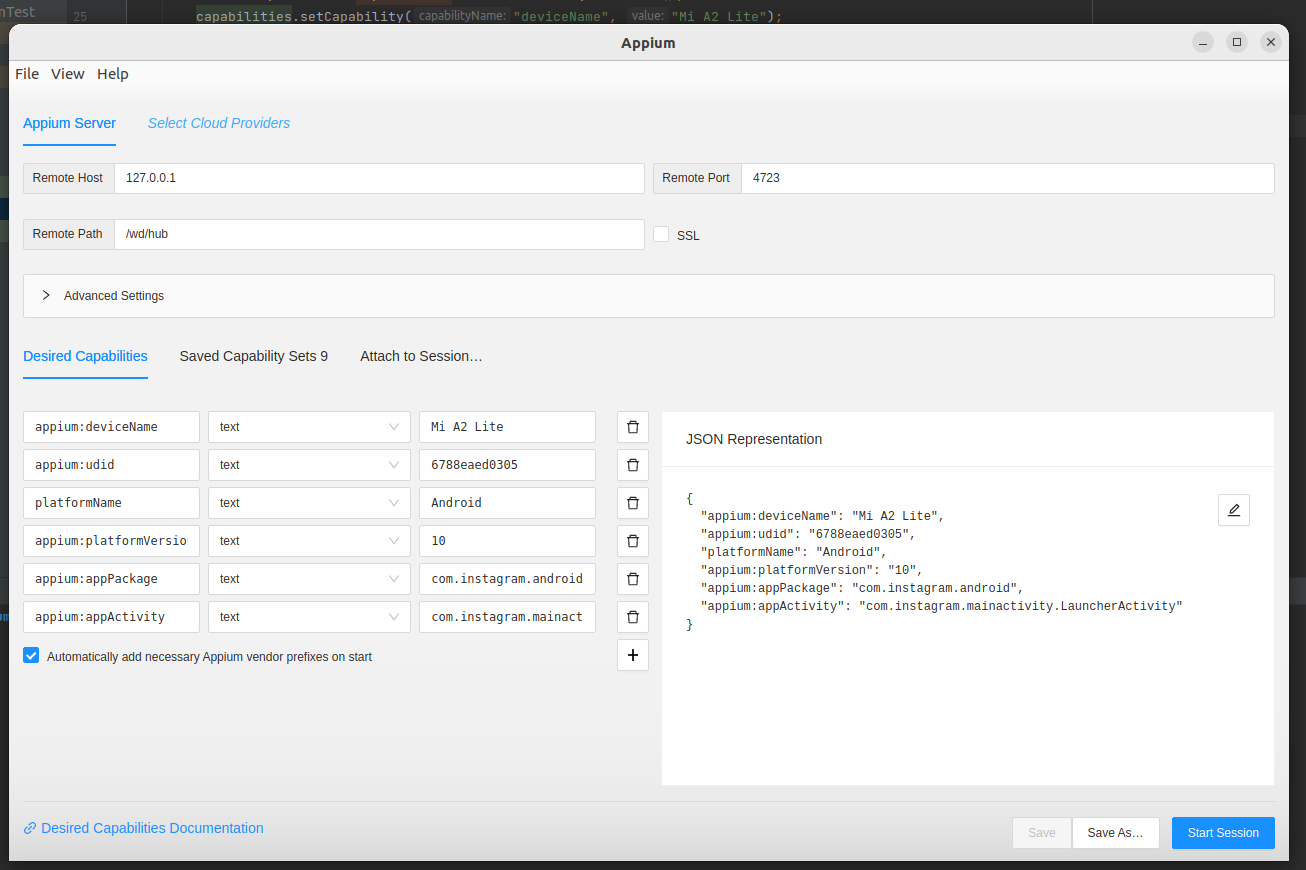Click the Save As button
Viewport: 1306px width, 870px height.
point(1115,833)
